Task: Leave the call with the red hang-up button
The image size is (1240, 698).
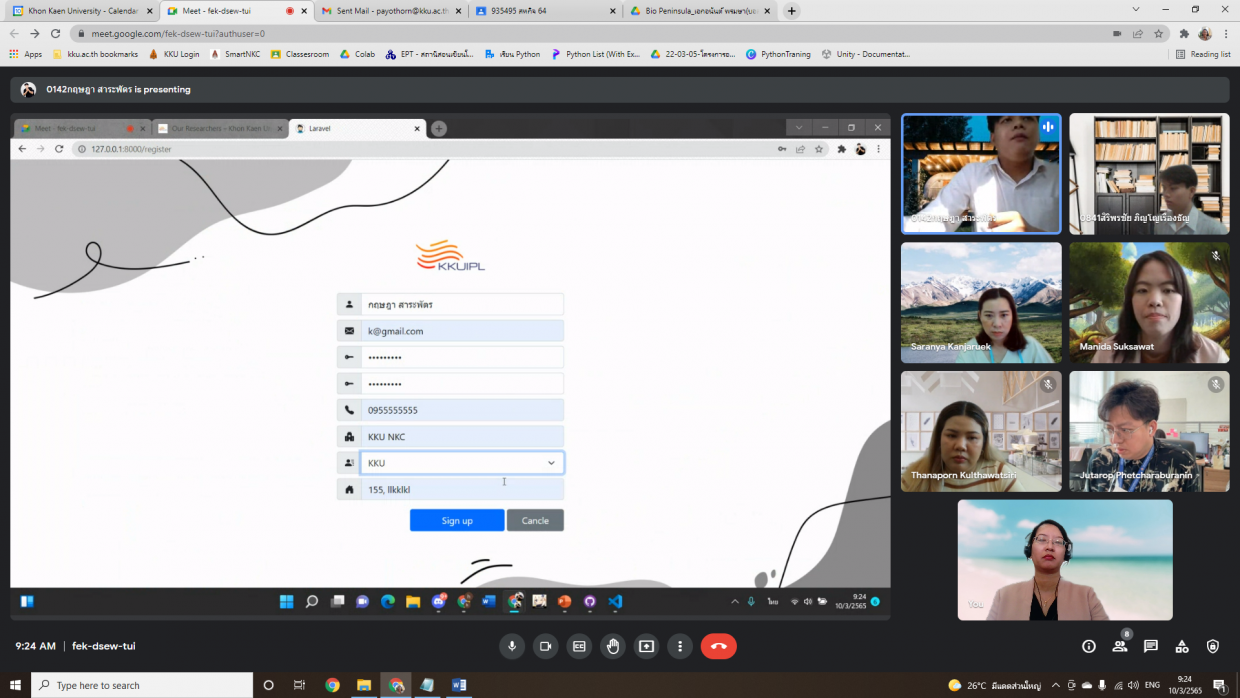Action: pos(718,646)
